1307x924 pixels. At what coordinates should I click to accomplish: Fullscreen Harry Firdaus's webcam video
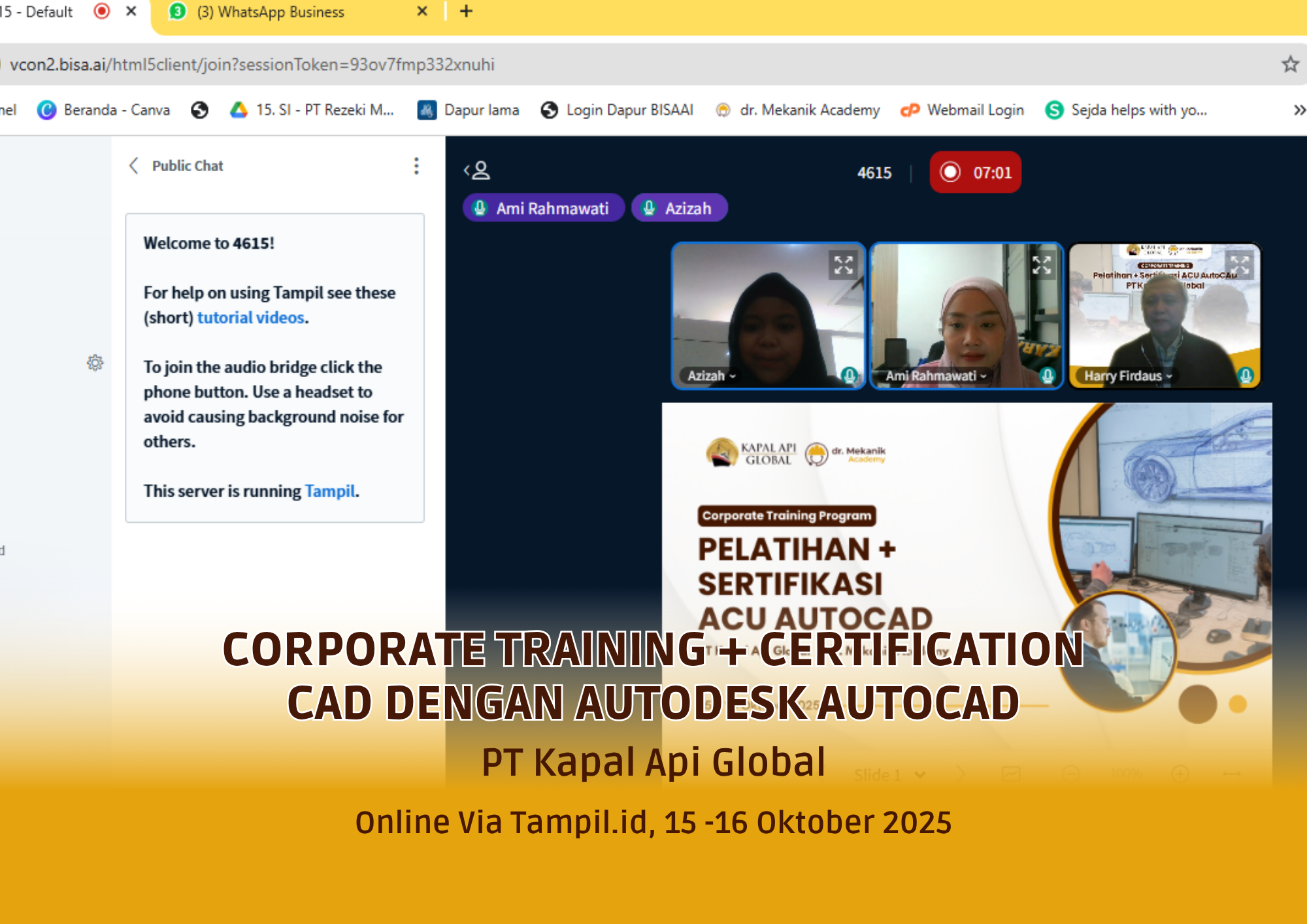point(1239,265)
